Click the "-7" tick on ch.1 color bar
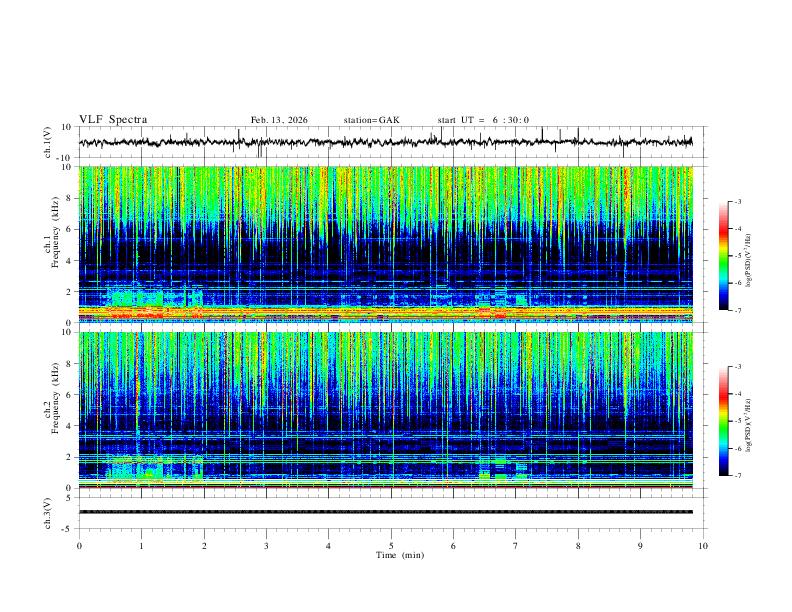This screenshot has height=612, width=792. [x=737, y=310]
